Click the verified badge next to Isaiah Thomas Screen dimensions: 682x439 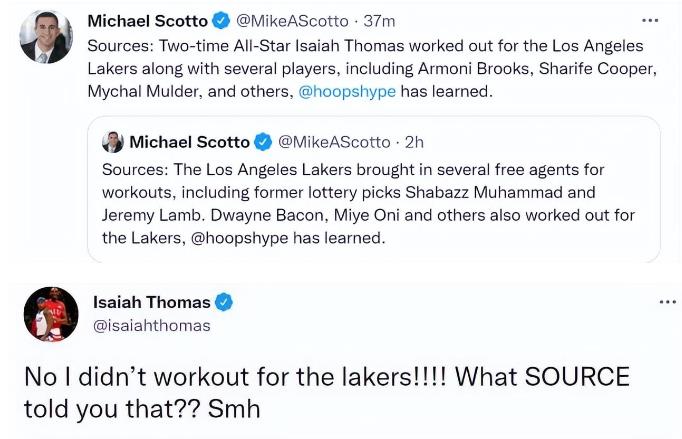(225, 302)
